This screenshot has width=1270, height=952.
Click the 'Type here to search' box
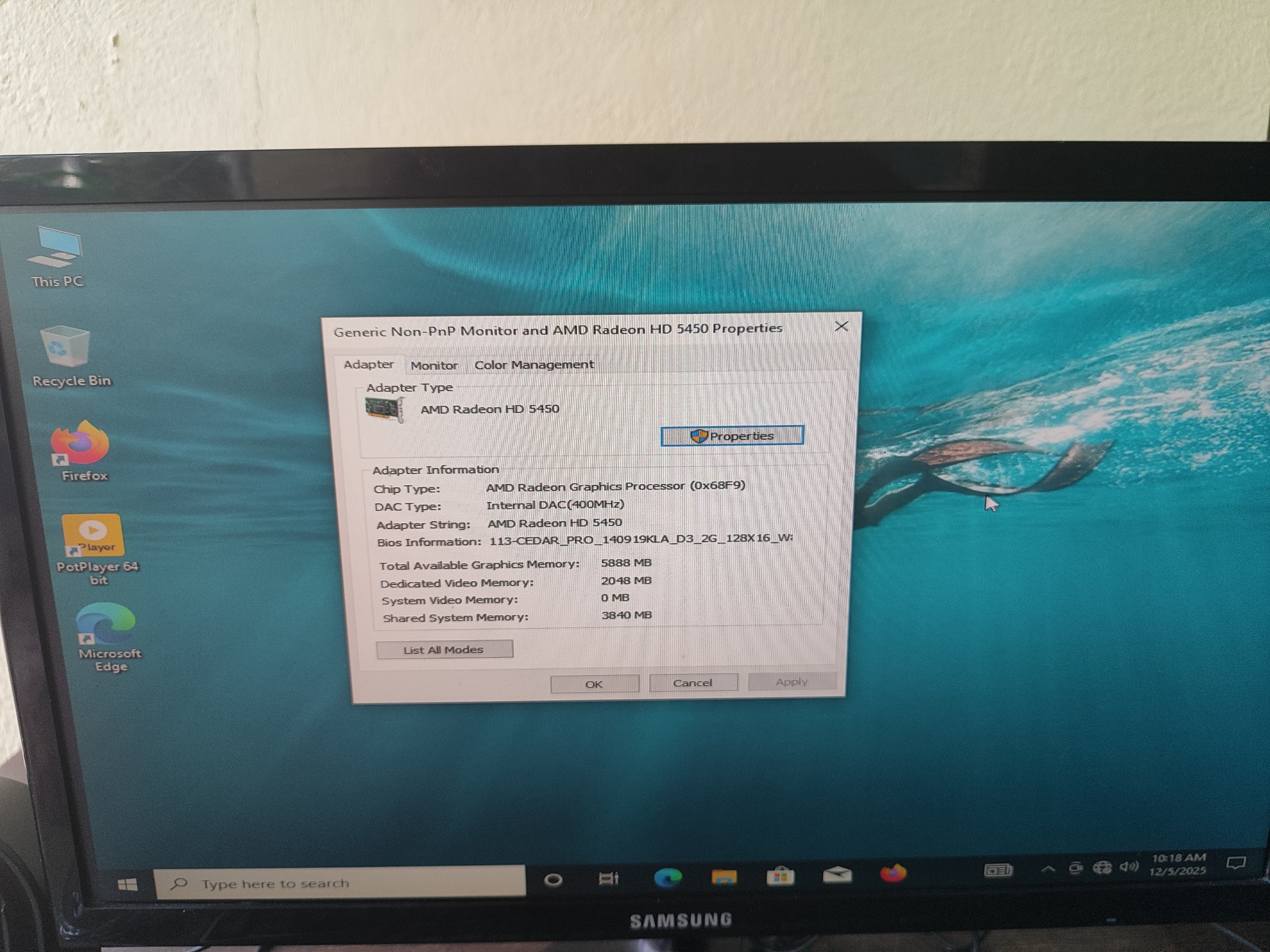[x=340, y=883]
